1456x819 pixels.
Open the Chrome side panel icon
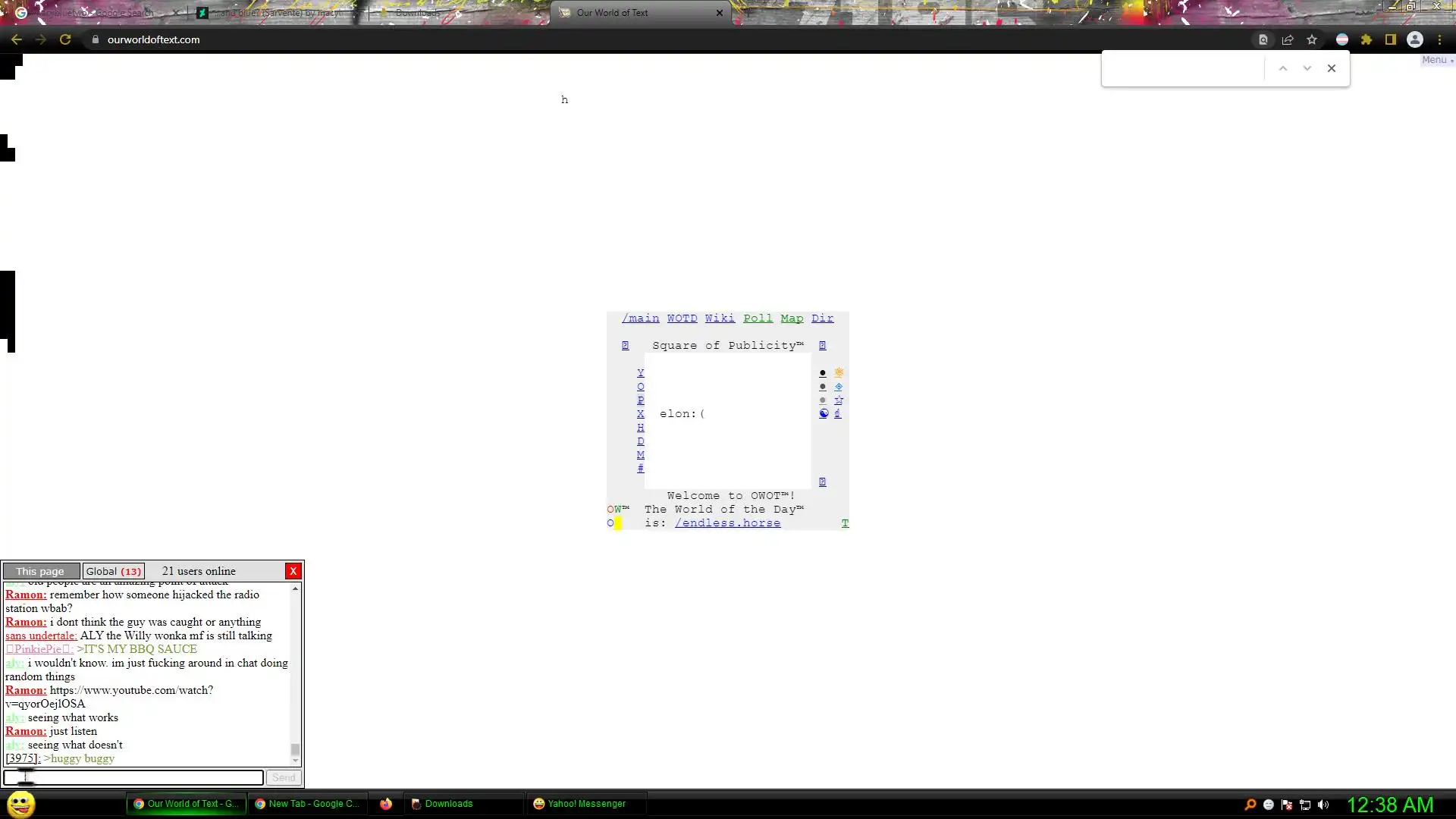1391,40
